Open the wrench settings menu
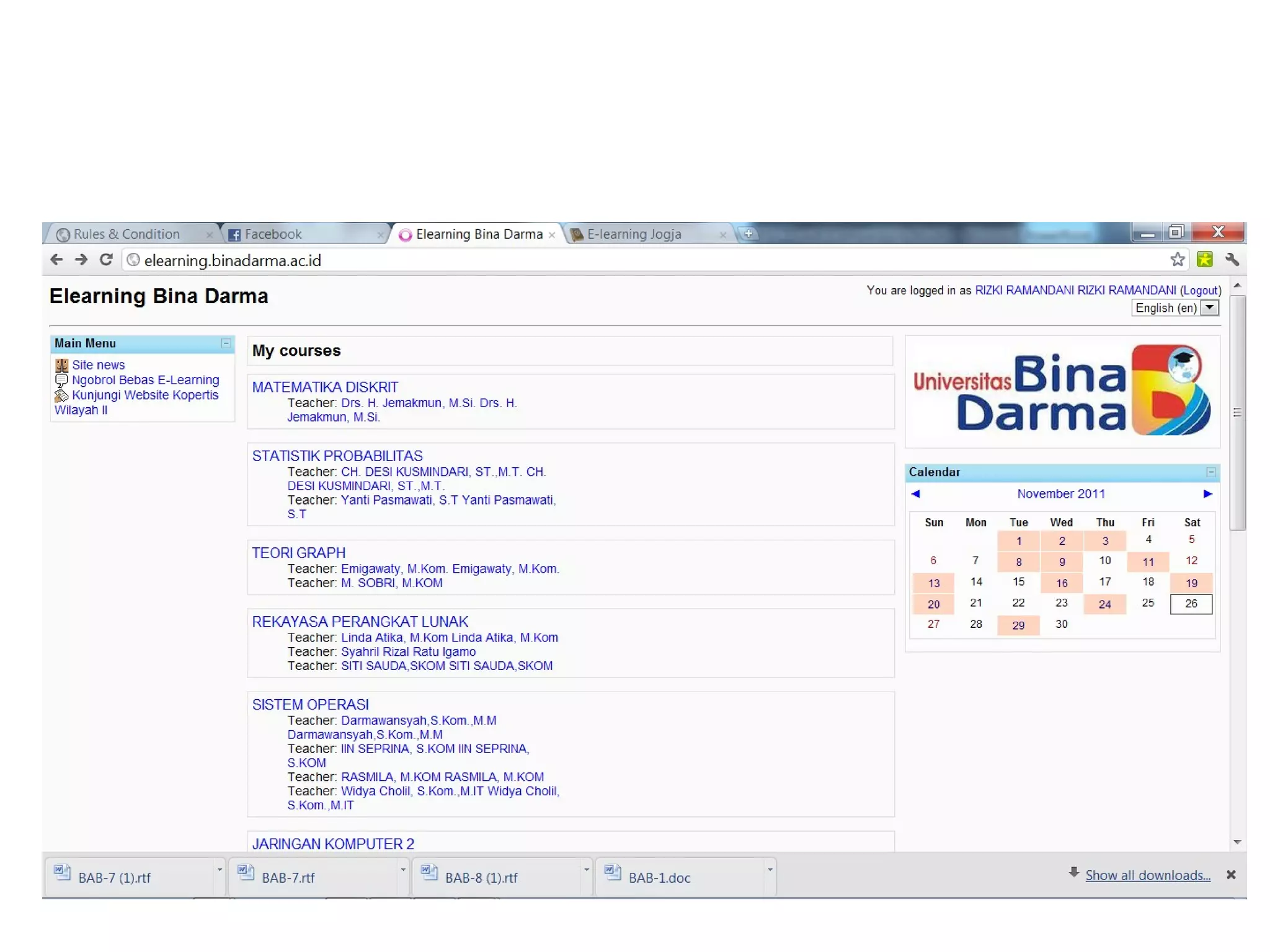The height and width of the screenshot is (952, 1270). coord(1232,260)
